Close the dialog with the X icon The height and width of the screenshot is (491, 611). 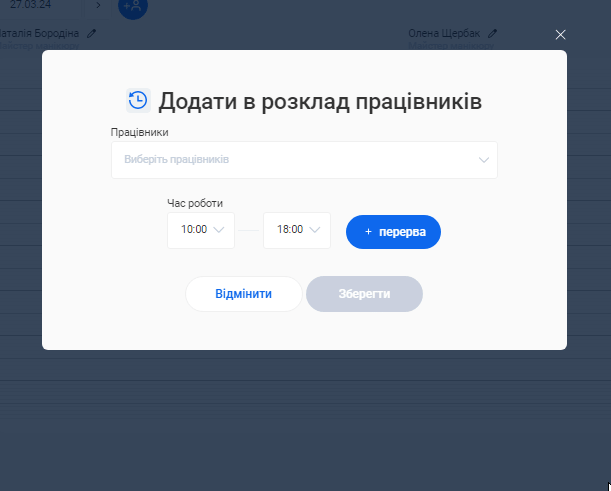(x=560, y=35)
